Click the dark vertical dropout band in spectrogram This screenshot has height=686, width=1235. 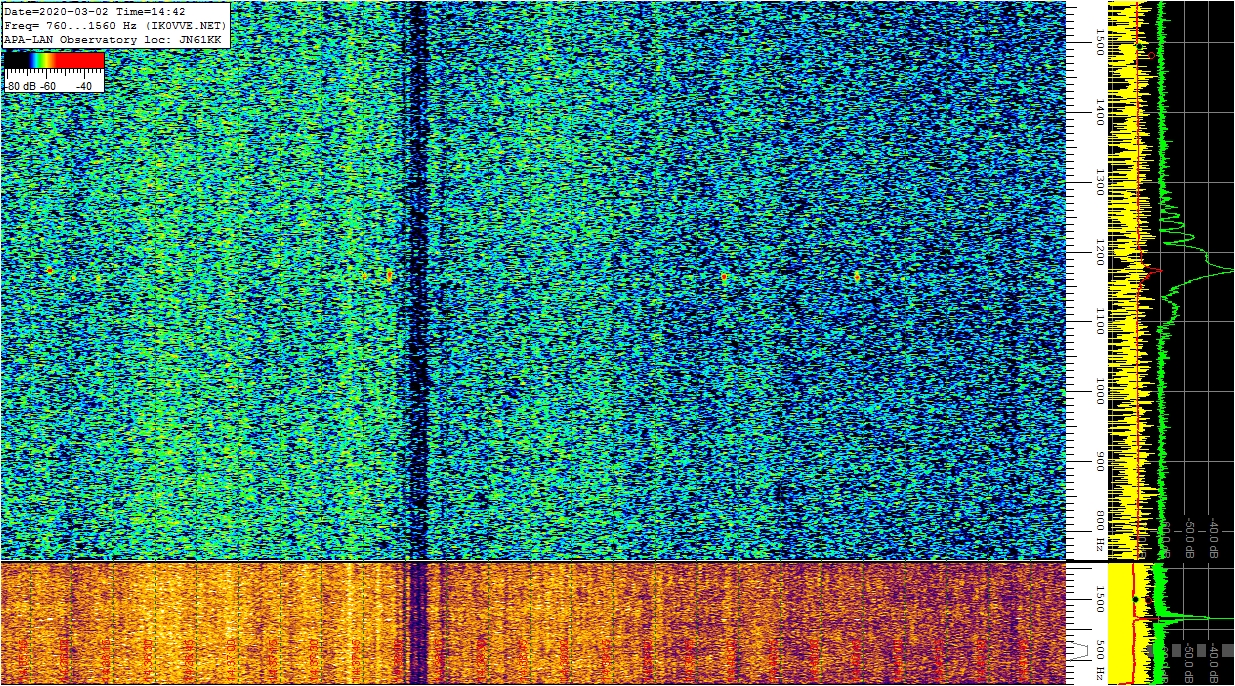(418, 280)
